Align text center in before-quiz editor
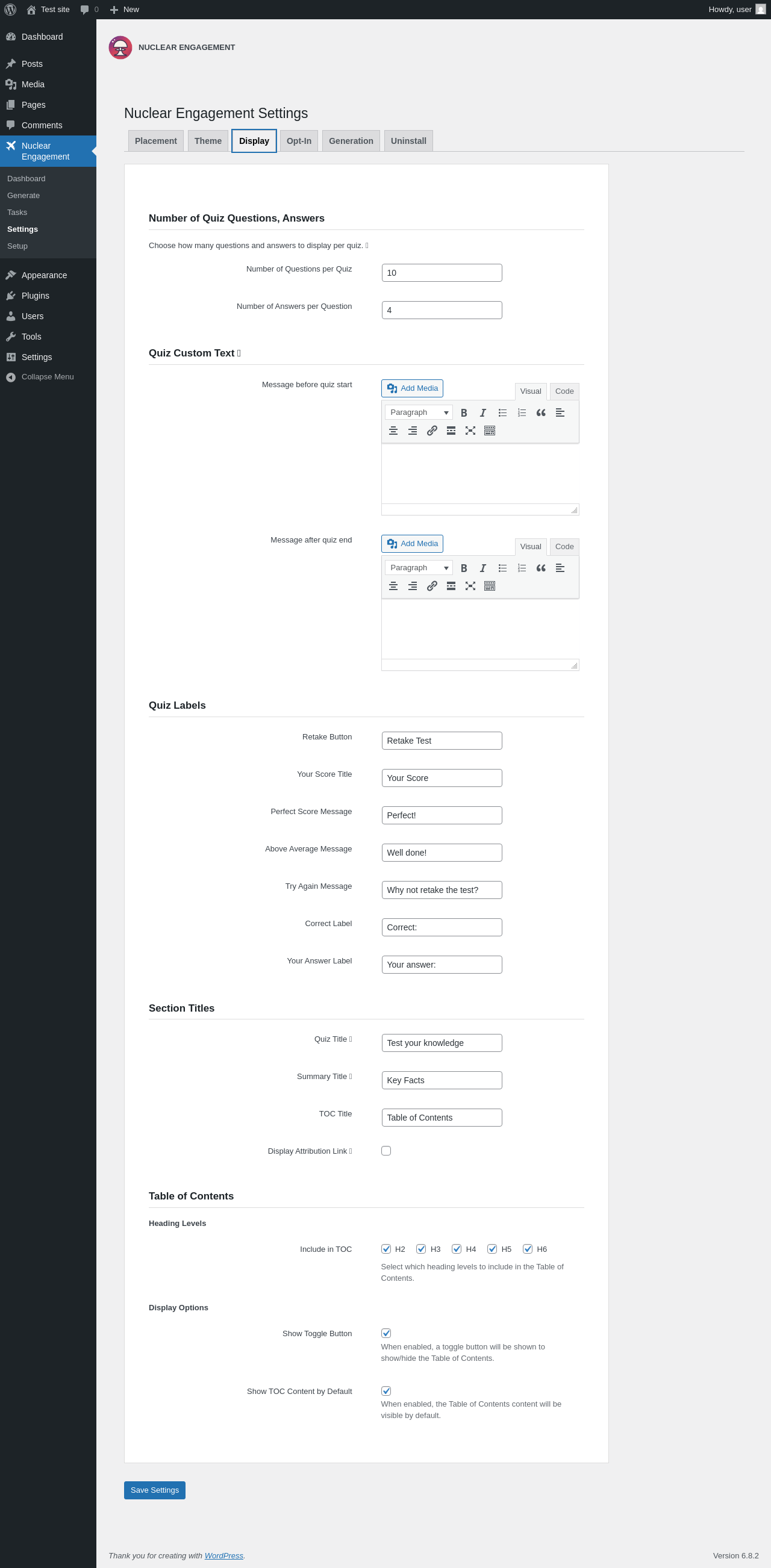771x1568 pixels. click(x=393, y=431)
